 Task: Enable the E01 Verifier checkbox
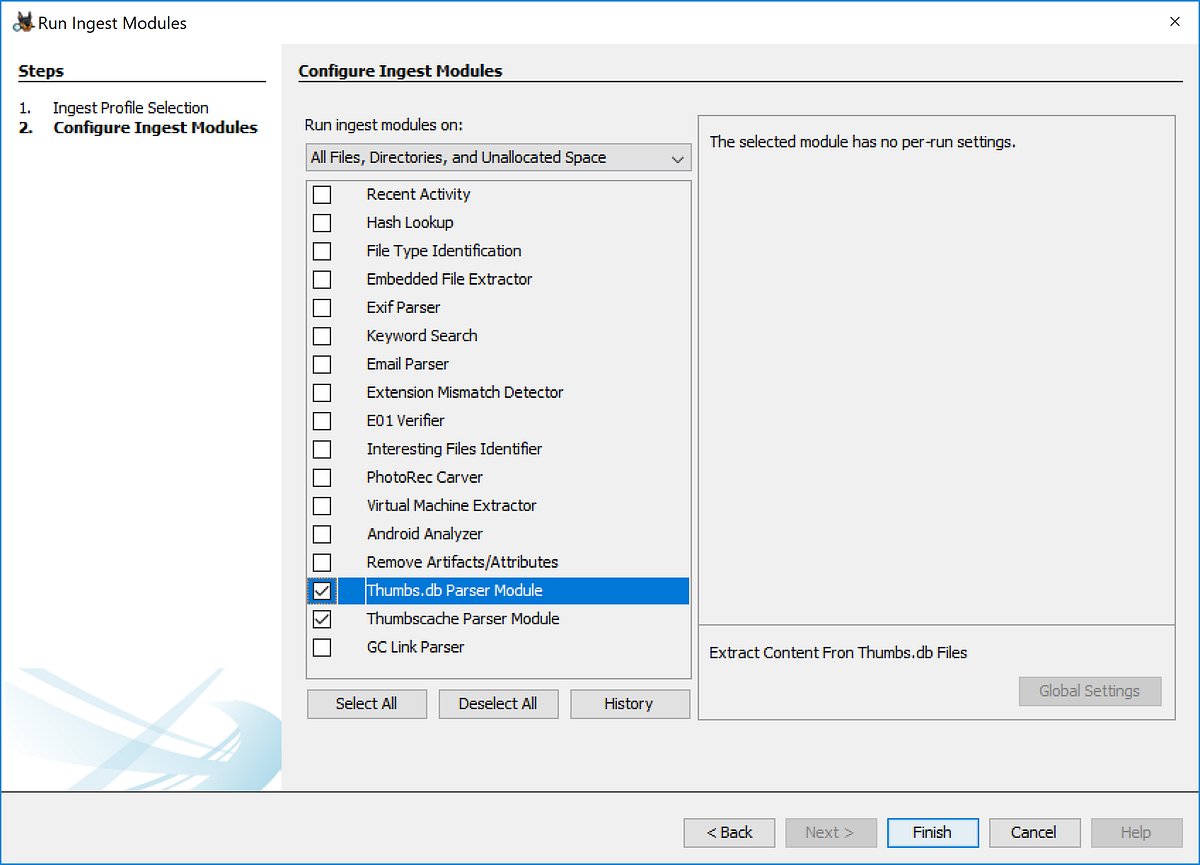pyautogui.click(x=322, y=421)
